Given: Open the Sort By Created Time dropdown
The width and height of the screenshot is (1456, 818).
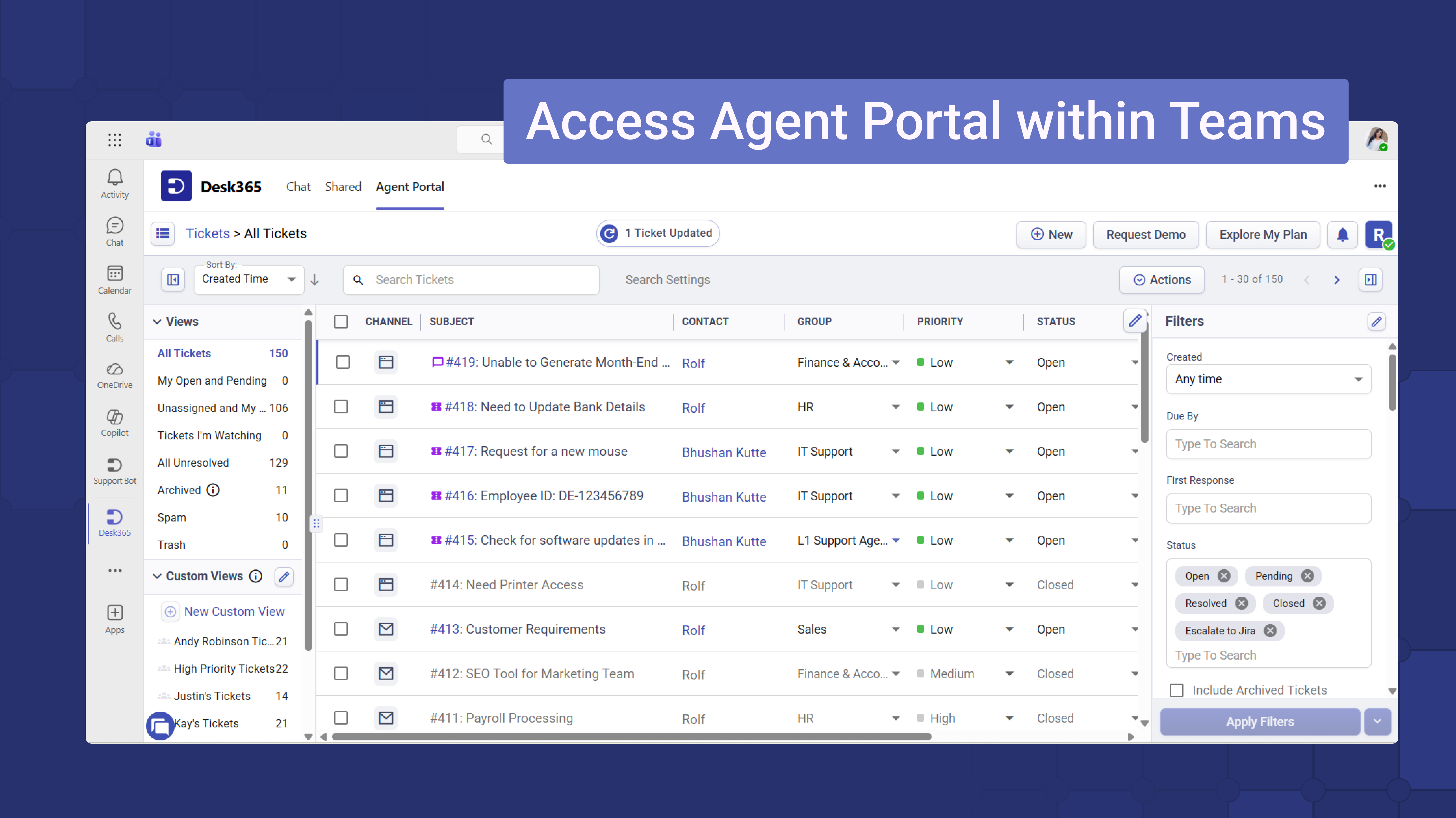Looking at the screenshot, I should click(x=249, y=279).
